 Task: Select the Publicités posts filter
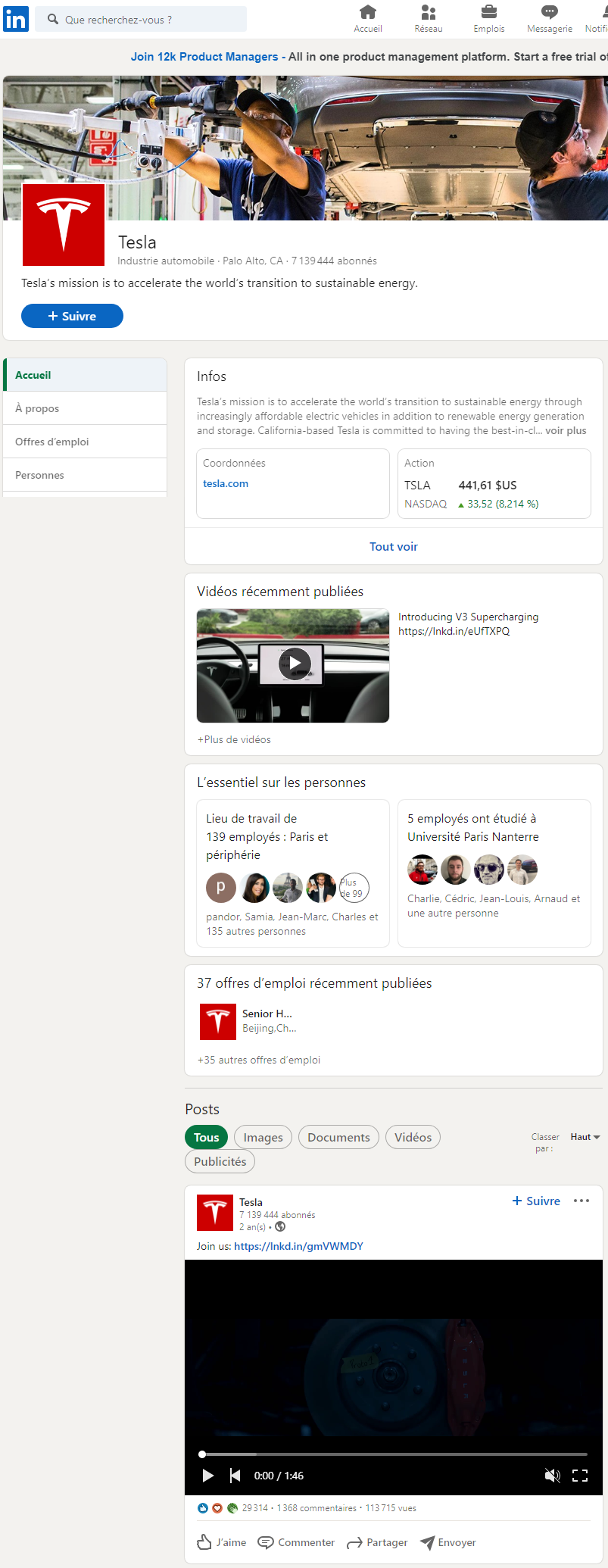220,1161
